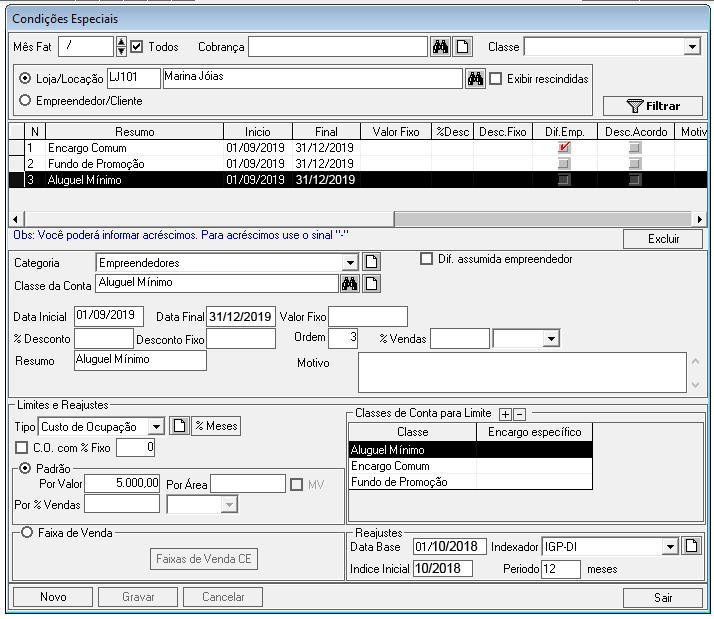The height and width of the screenshot is (619, 714).
Task: Click blank page icon beside Classe da Conta
Action: tap(371, 284)
